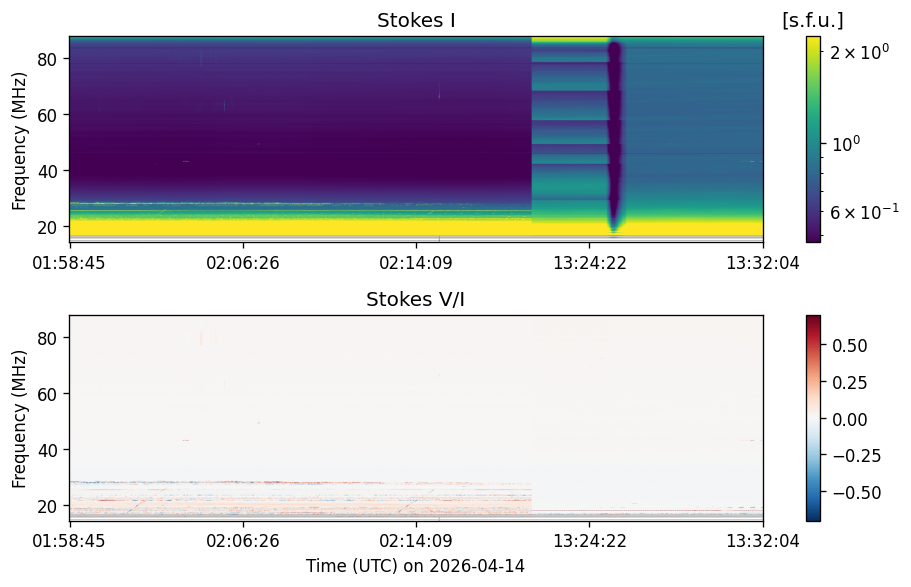Click the 01:58:45 tick label under Stokes V/I
Image resolution: width=911 pixels, height=587 pixels.
coord(69,541)
